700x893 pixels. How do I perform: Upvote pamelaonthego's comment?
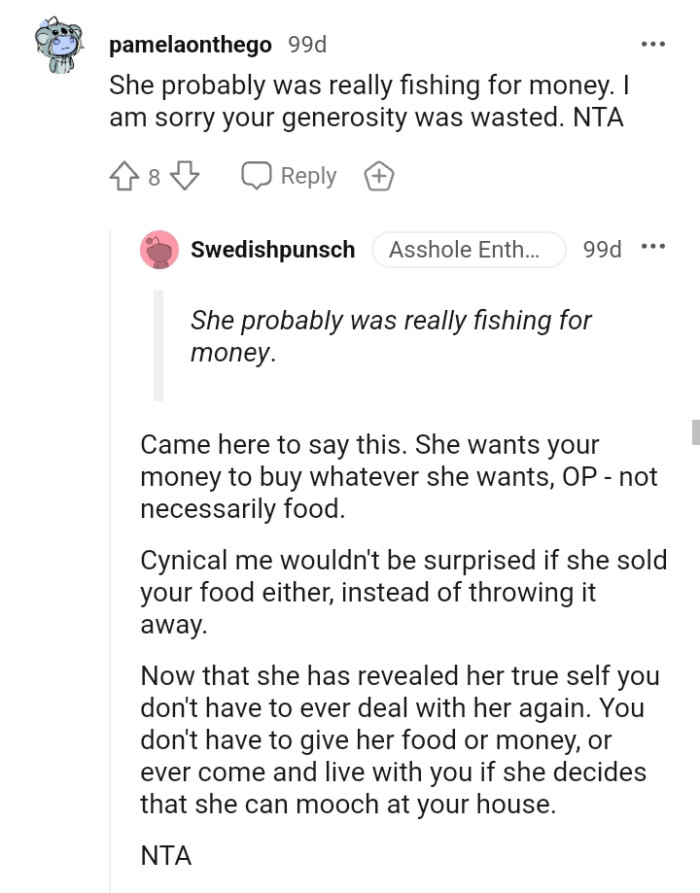click(122, 175)
